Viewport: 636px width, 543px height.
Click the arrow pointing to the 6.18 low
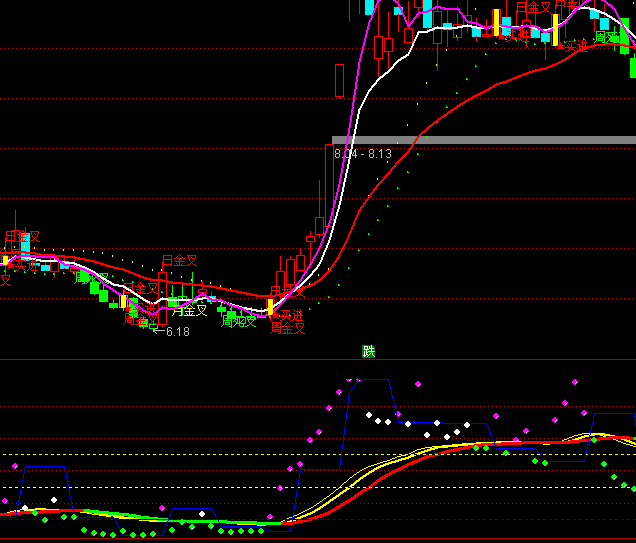157,332
